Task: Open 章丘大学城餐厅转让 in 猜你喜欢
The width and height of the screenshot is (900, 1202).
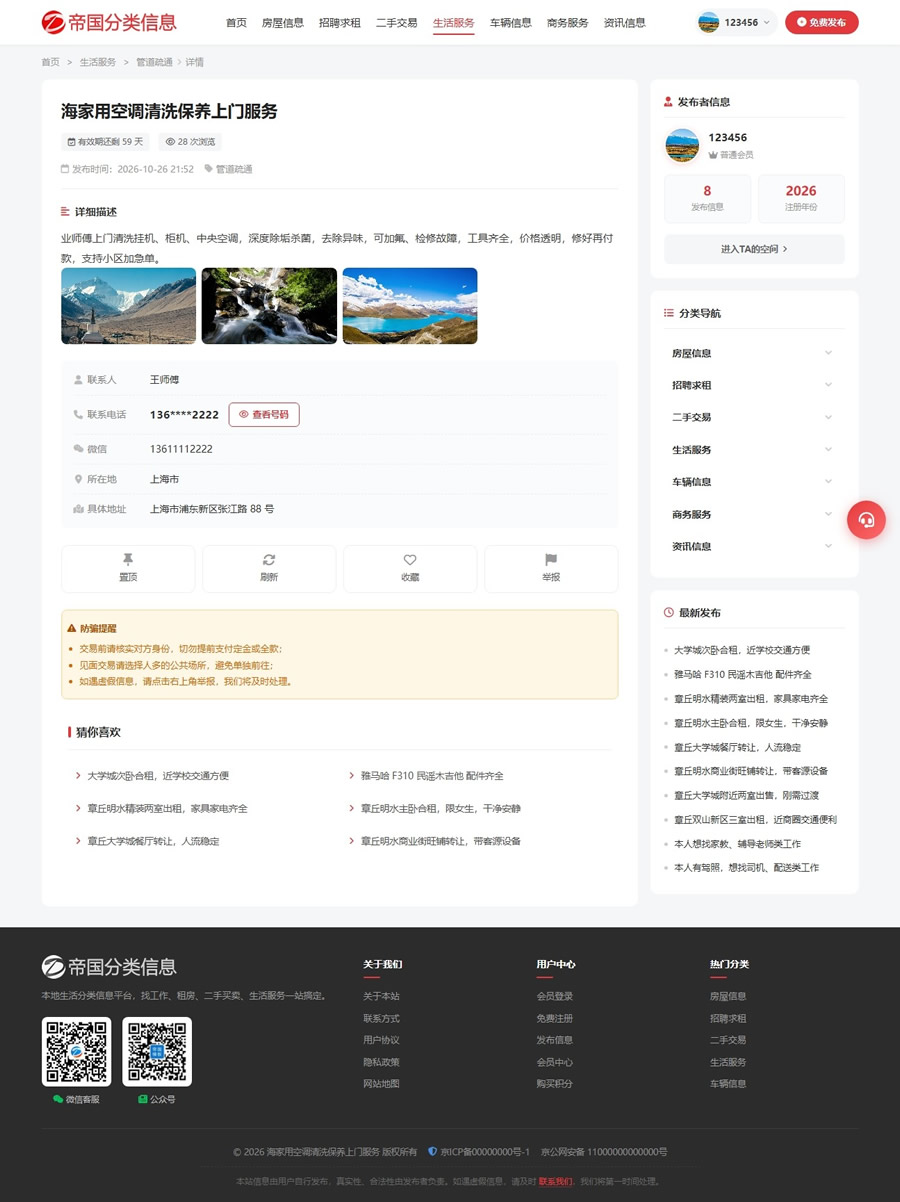Action: tap(153, 841)
